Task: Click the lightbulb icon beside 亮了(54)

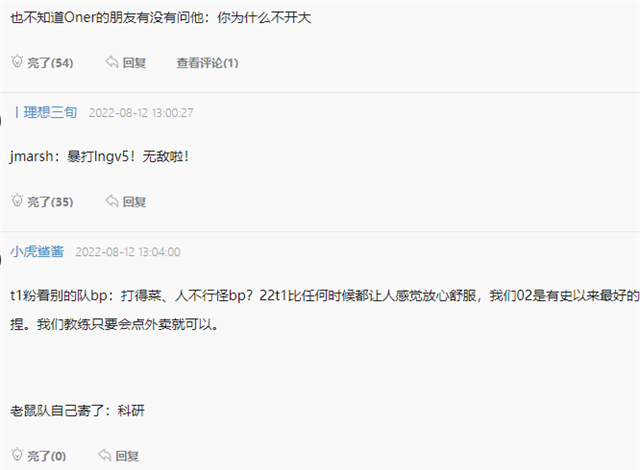Action: 17,61
